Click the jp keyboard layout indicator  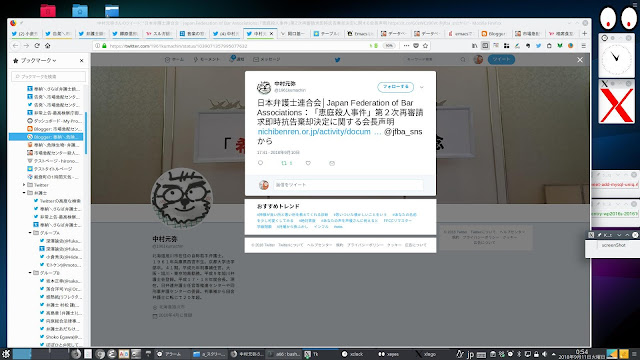click(x=470, y=354)
